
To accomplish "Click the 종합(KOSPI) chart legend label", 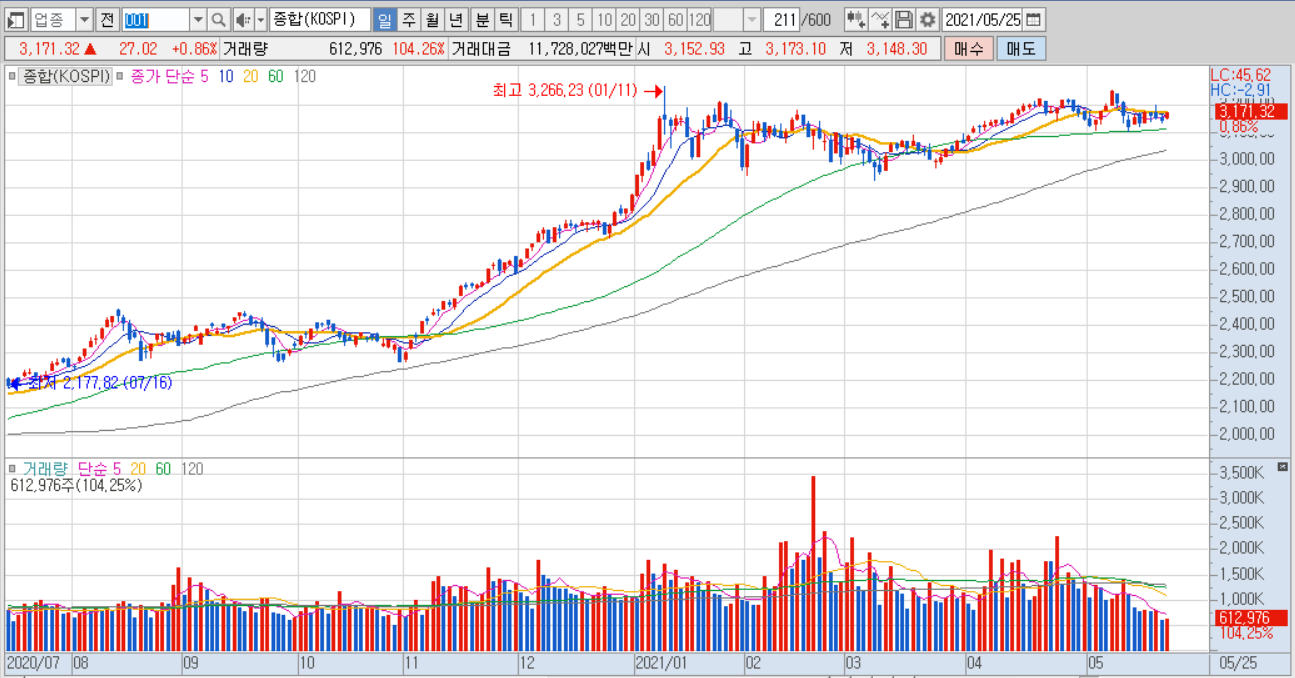I will tap(67, 75).
